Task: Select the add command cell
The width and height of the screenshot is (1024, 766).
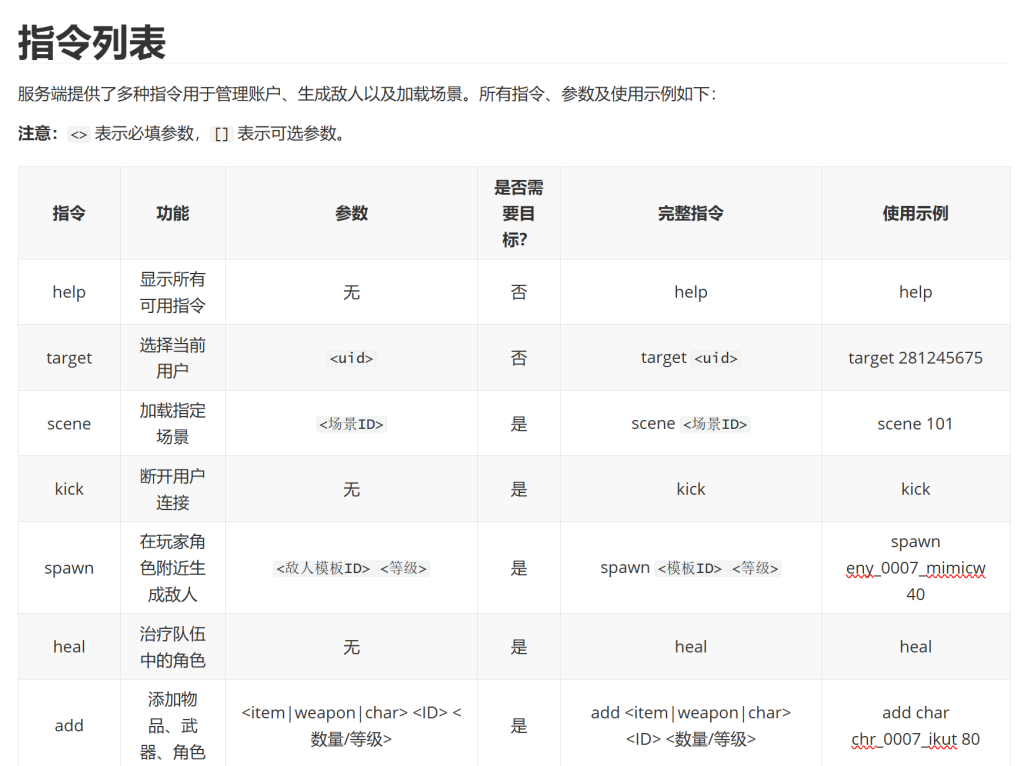Action: coord(68,725)
